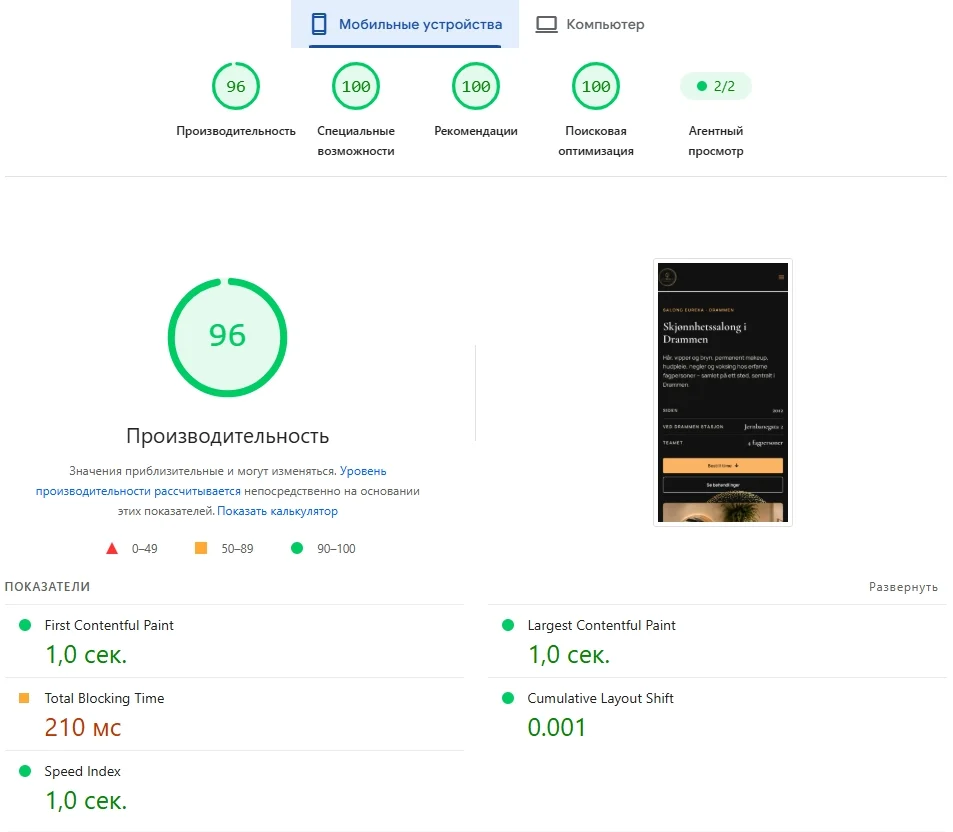Click the Агентный просмотр label
This screenshot has width=953, height=832.
[x=715, y=140]
